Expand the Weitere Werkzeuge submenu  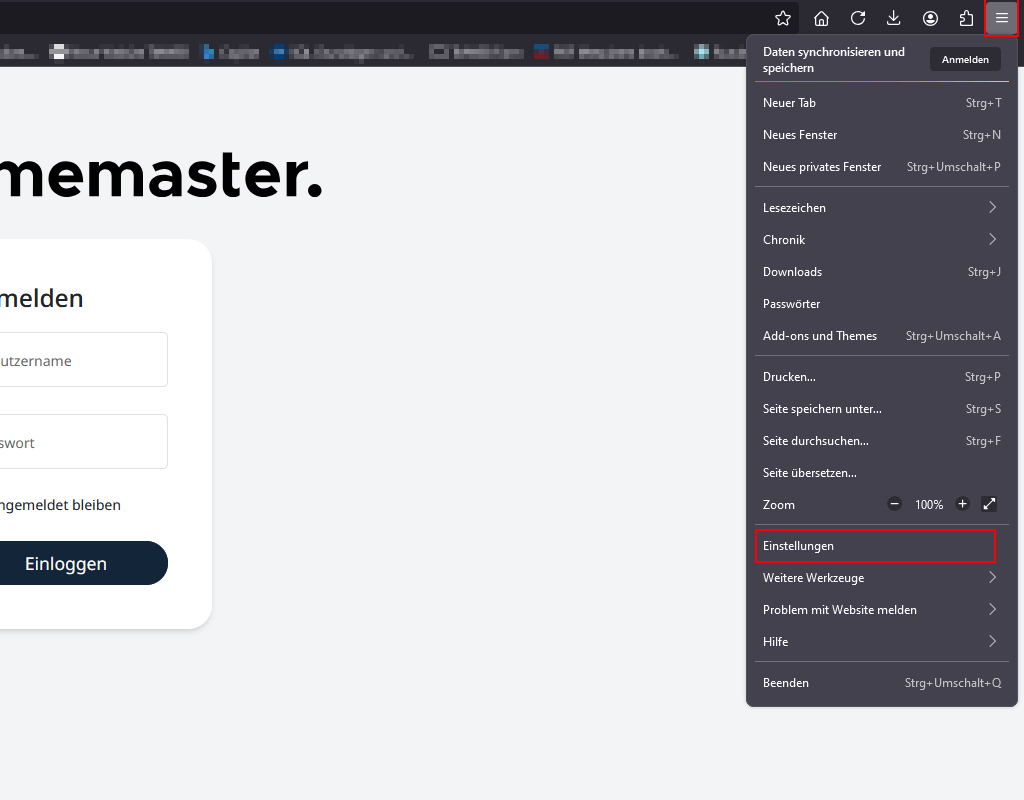tap(880, 577)
